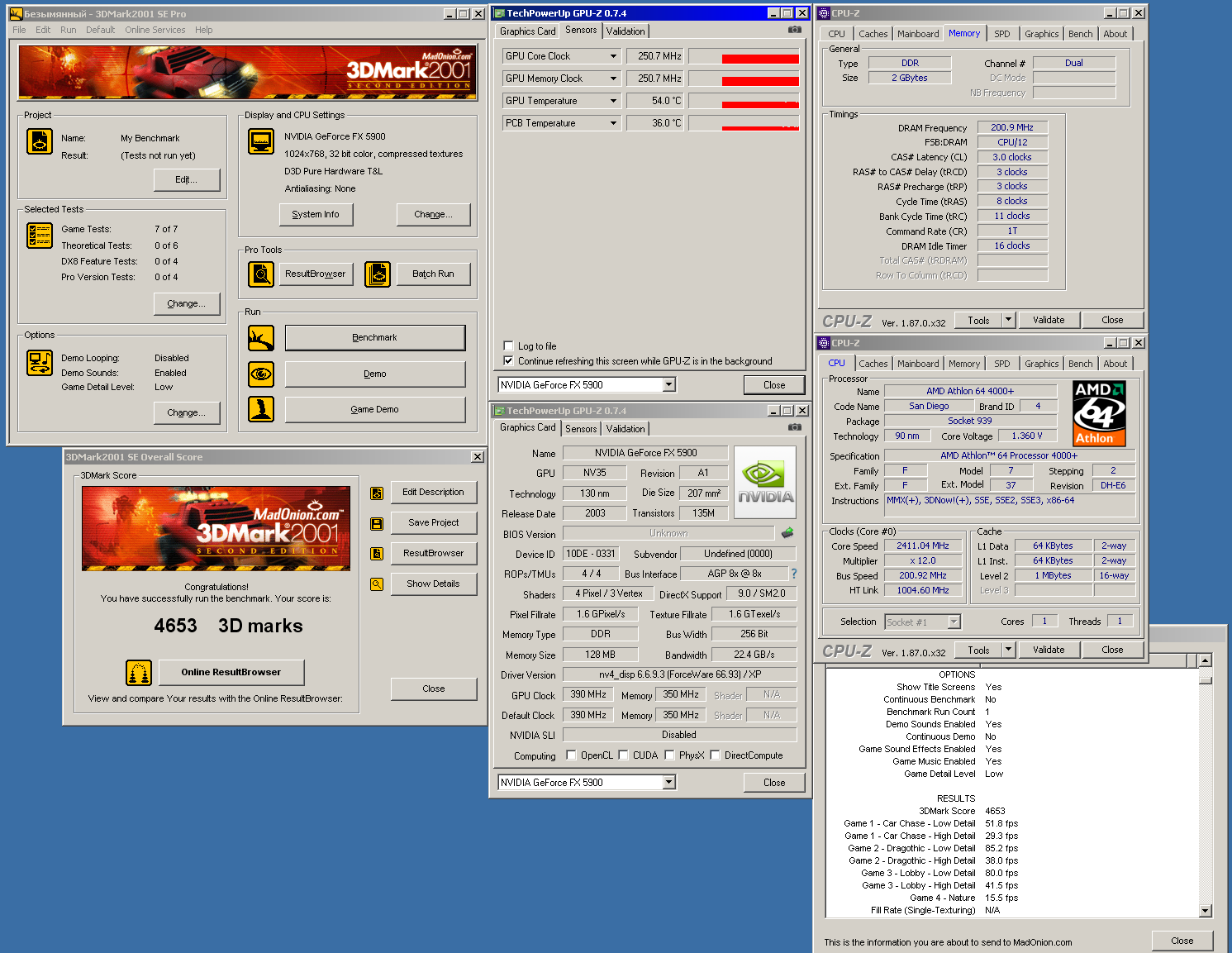Start the Benchmark run button
Image resolution: width=1232 pixels, height=953 pixels.
click(375, 337)
